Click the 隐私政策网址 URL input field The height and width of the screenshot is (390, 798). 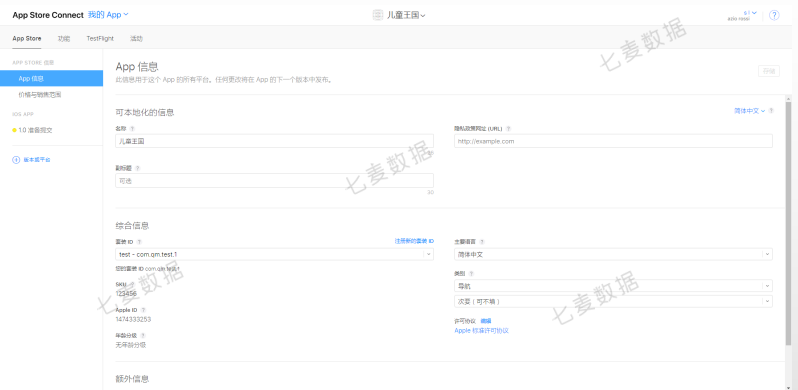(613, 141)
